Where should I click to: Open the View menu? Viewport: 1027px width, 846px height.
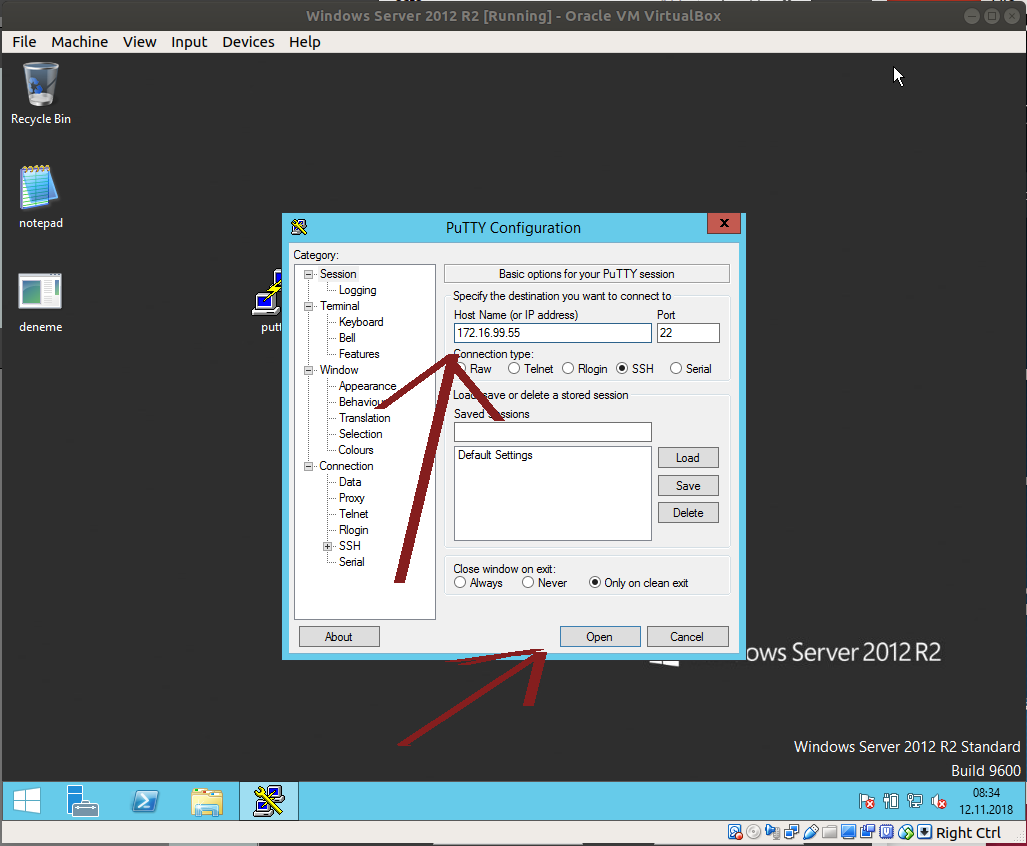click(140, 42)
